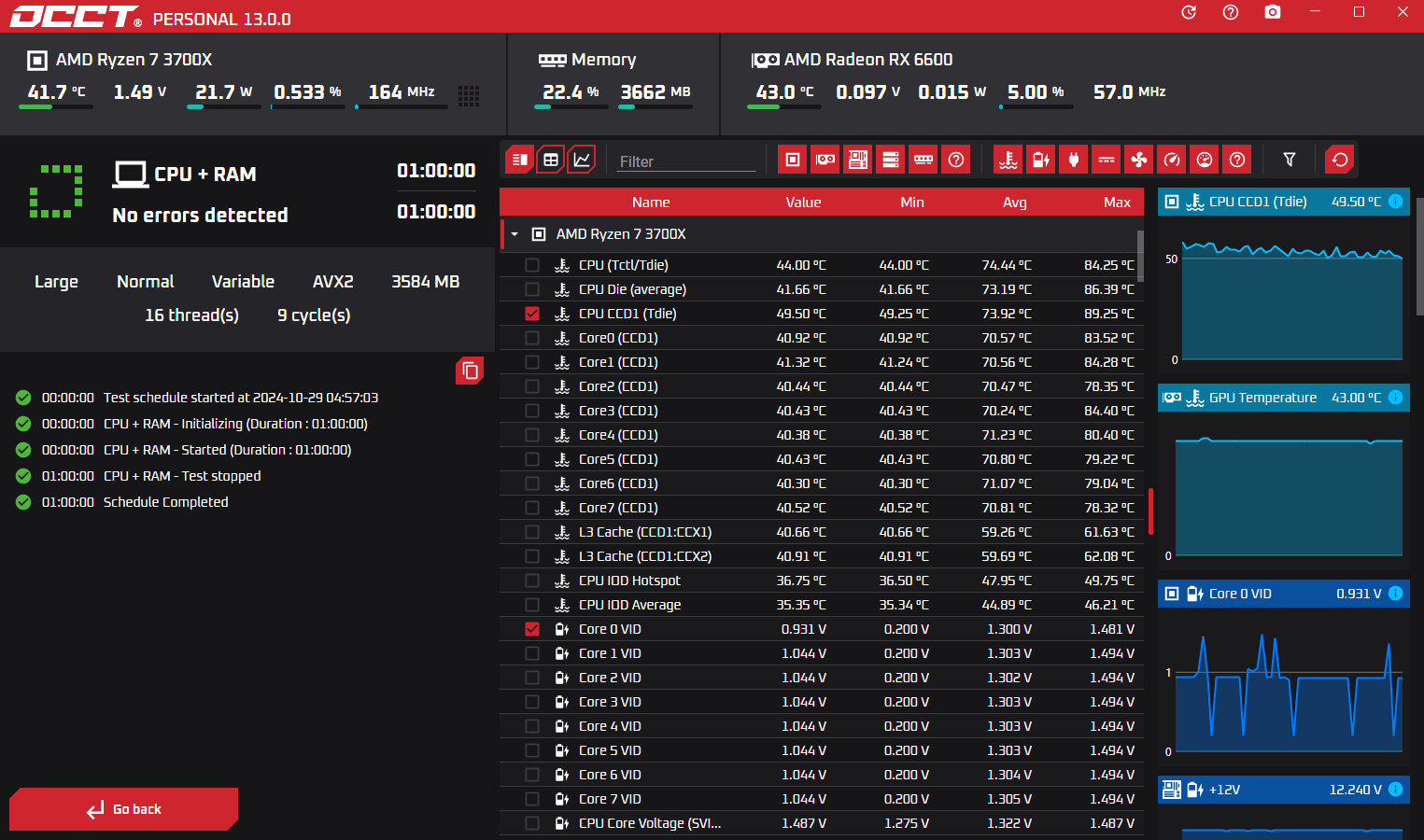This screenshot has width=1424, height=840.
Task: Open the CPU core grid icon
Action: click(469, 95)
